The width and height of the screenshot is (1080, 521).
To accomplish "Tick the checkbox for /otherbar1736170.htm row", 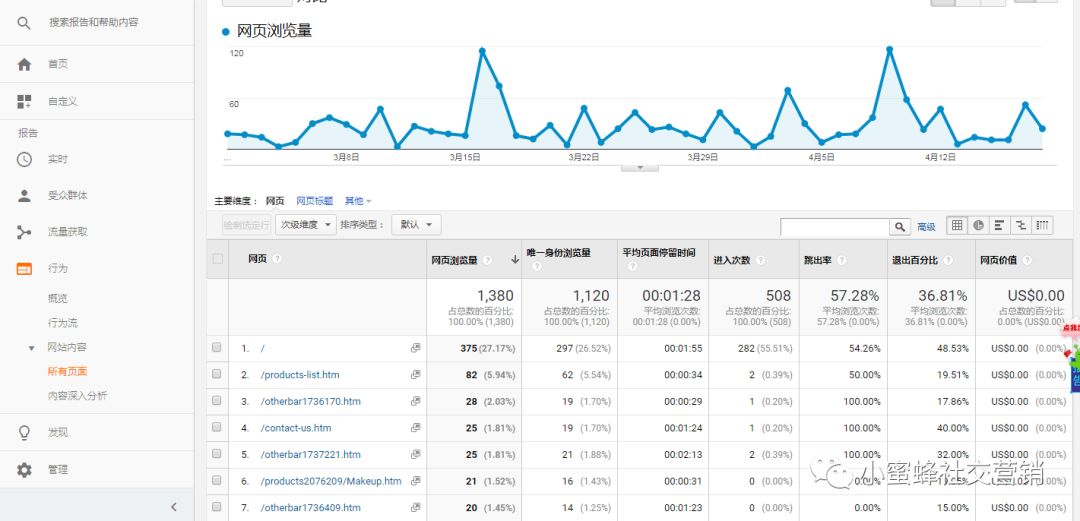I will click(217, 401).
